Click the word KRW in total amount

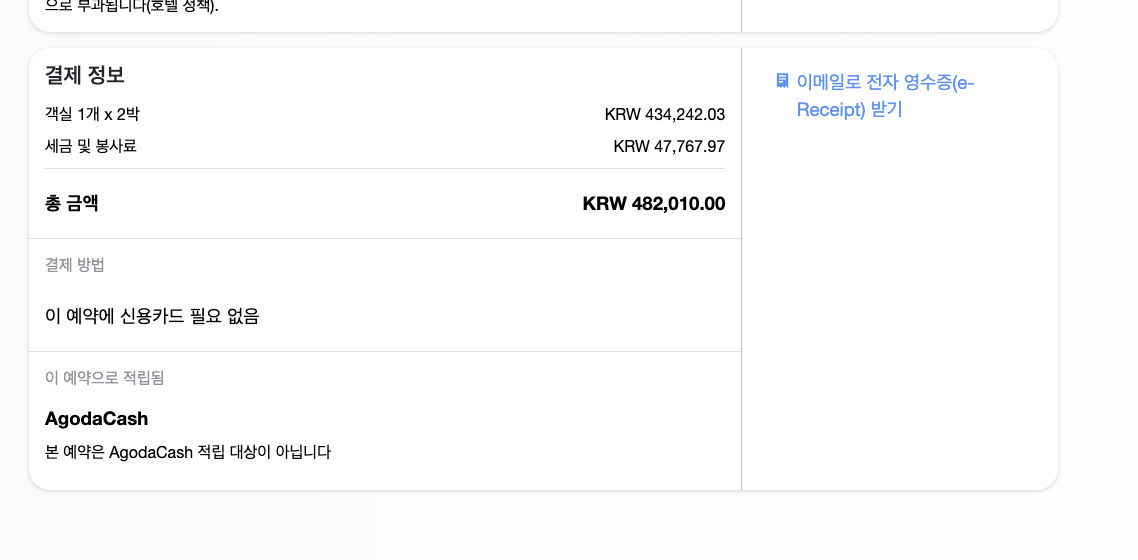605,204
